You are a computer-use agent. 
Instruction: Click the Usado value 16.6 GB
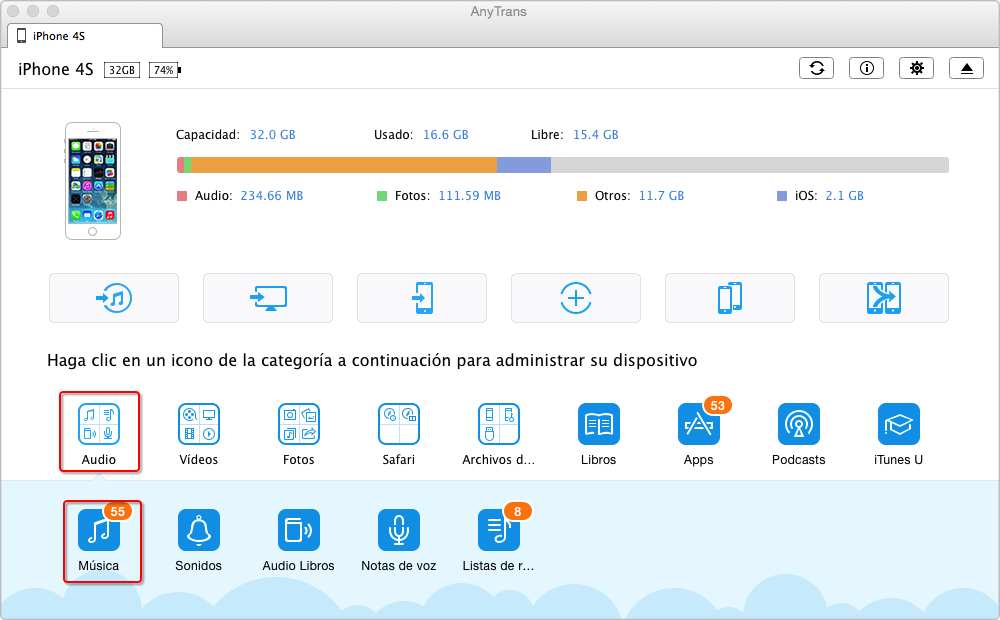click(446, 135)
